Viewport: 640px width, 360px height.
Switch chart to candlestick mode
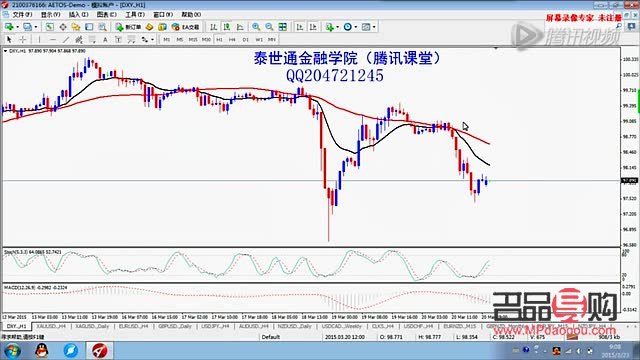click(x=227, y=27)
